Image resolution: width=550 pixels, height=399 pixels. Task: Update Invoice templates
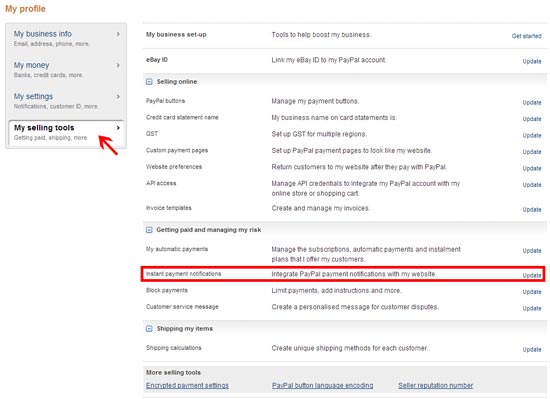[532, 210]
